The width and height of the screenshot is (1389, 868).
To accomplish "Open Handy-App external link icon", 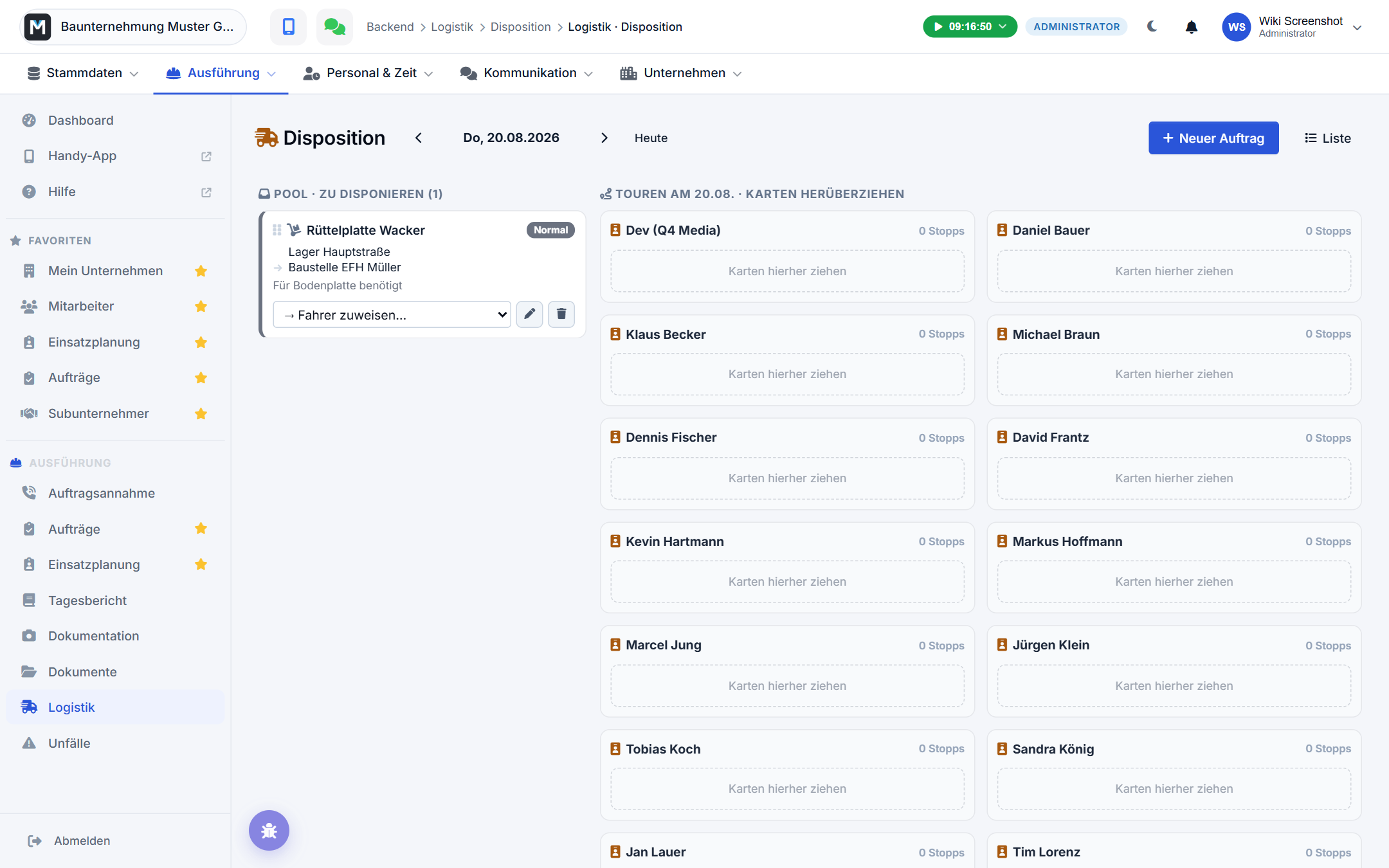I will (x=206, y=156).
